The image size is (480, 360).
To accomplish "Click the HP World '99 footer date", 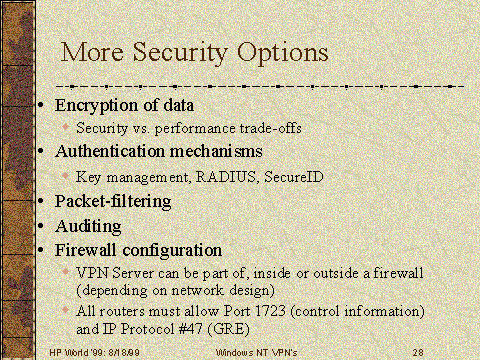I will pyautogui.click(x=94, y=353).
